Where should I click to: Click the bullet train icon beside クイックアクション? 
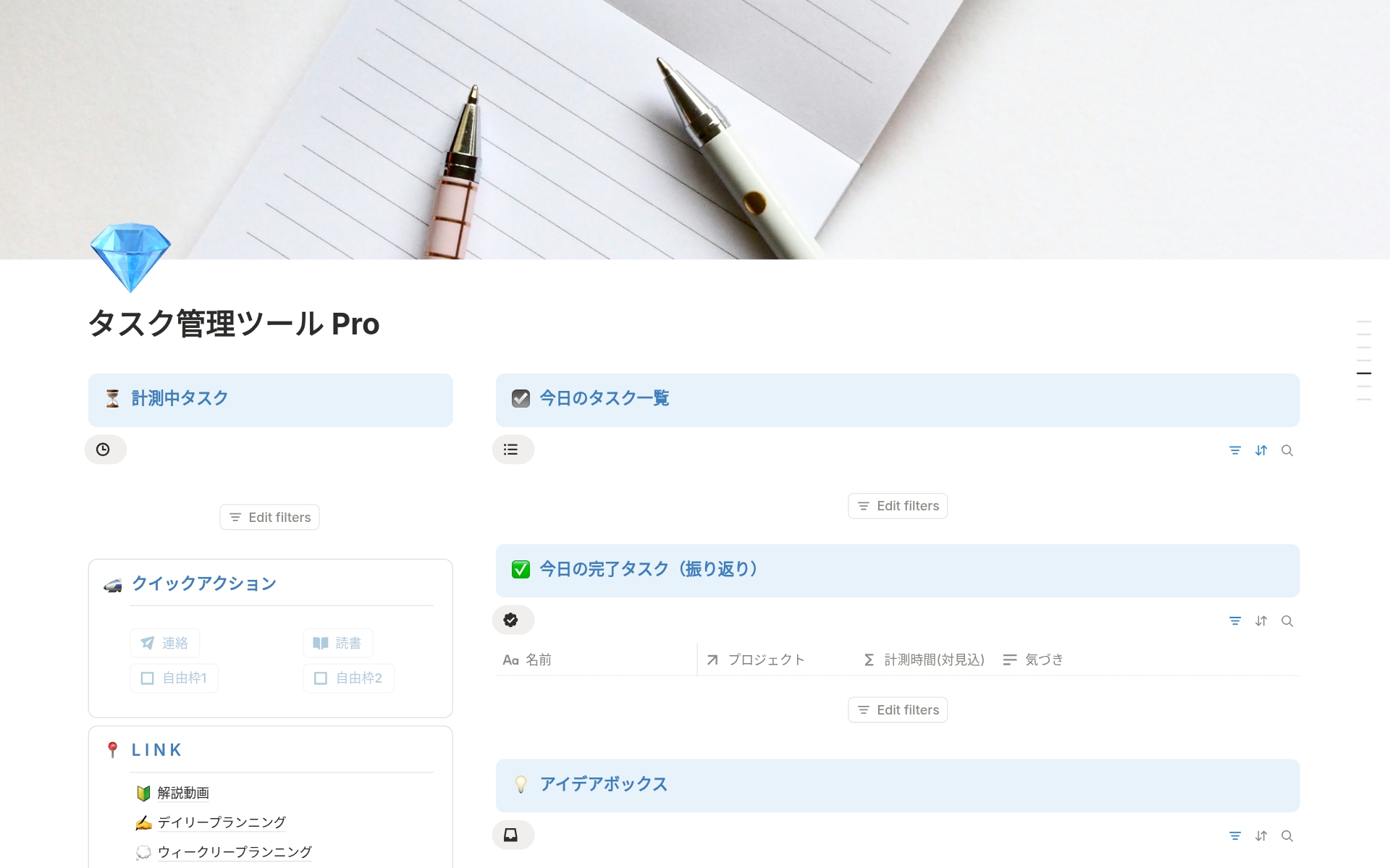coord(113,585)
